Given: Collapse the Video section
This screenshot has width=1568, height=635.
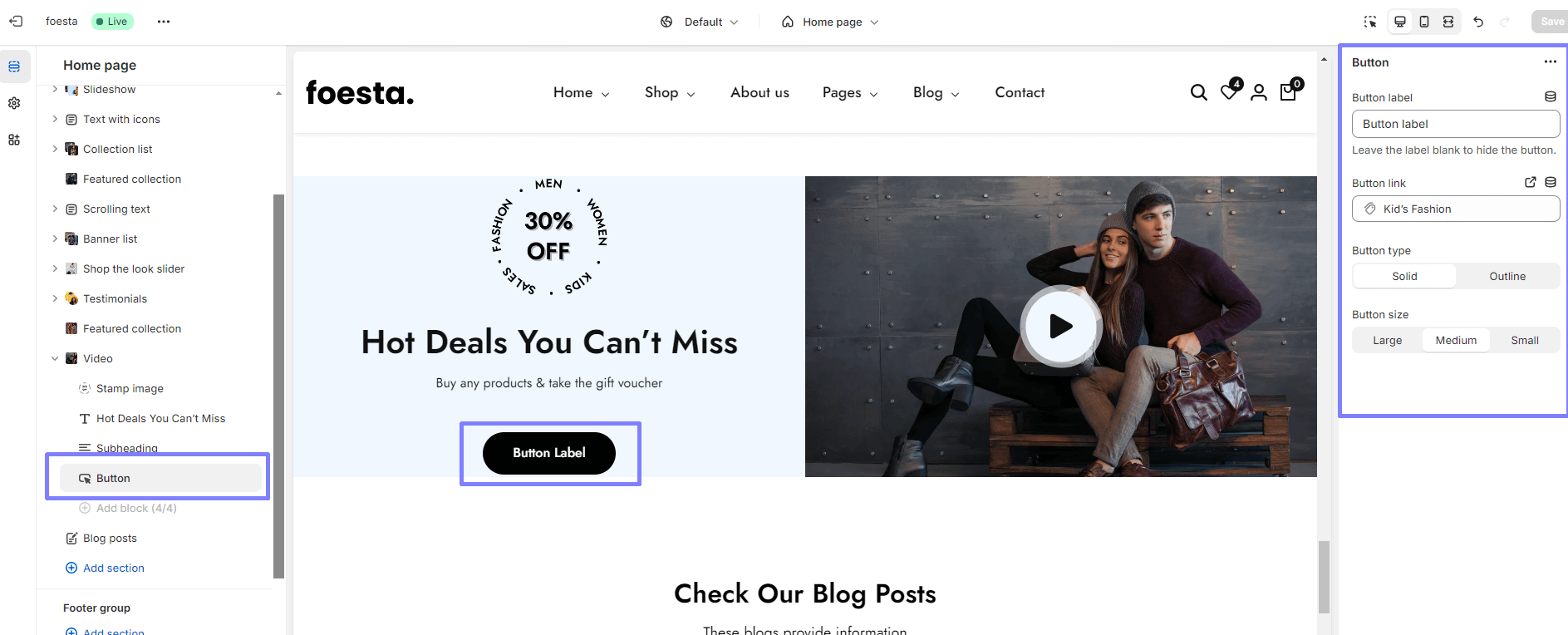Looking at the screenshot, I should pyautogui.click(x=55, y=358).
